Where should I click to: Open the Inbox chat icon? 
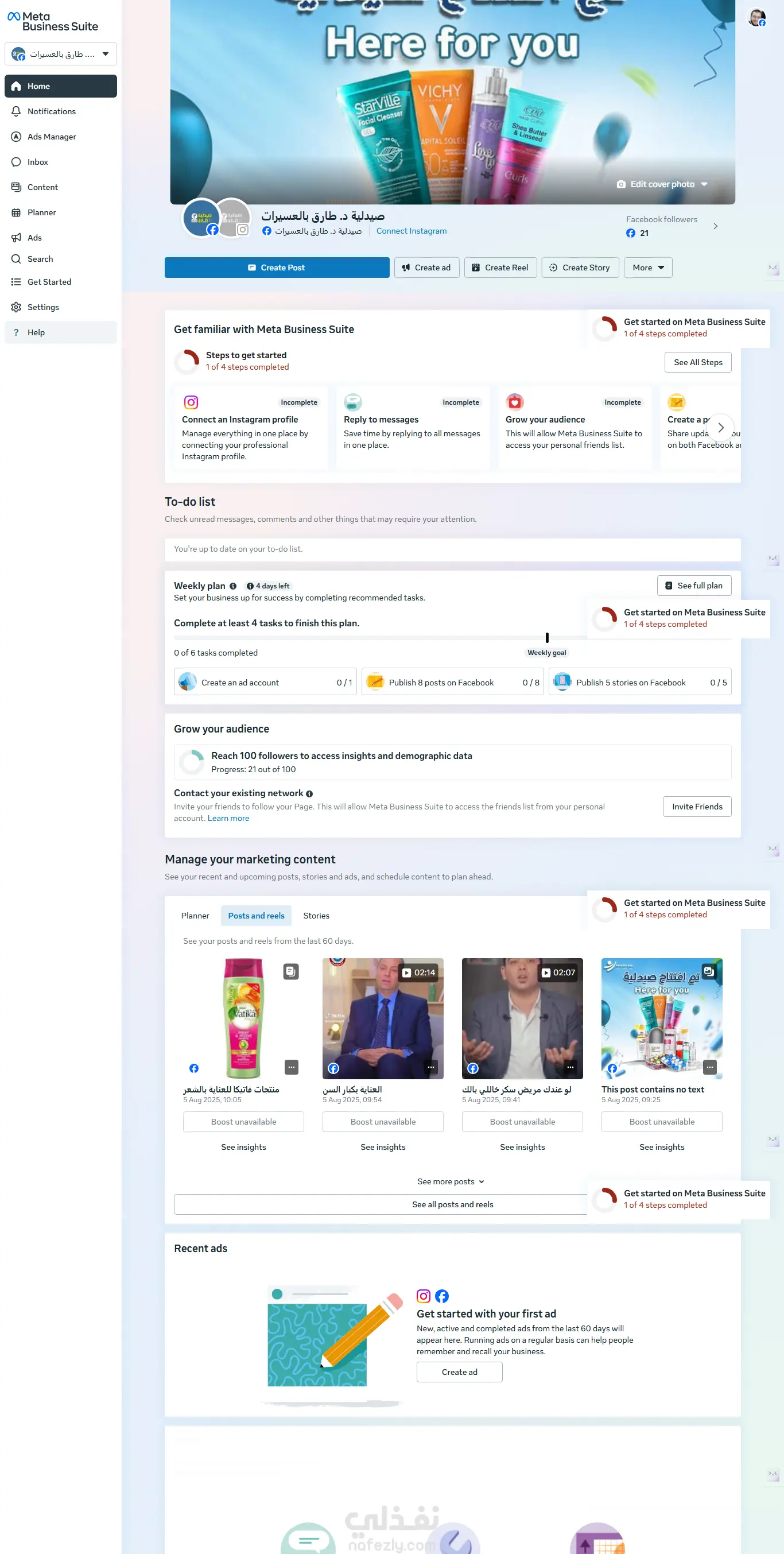pyautogui.click(x=16, y=162)
